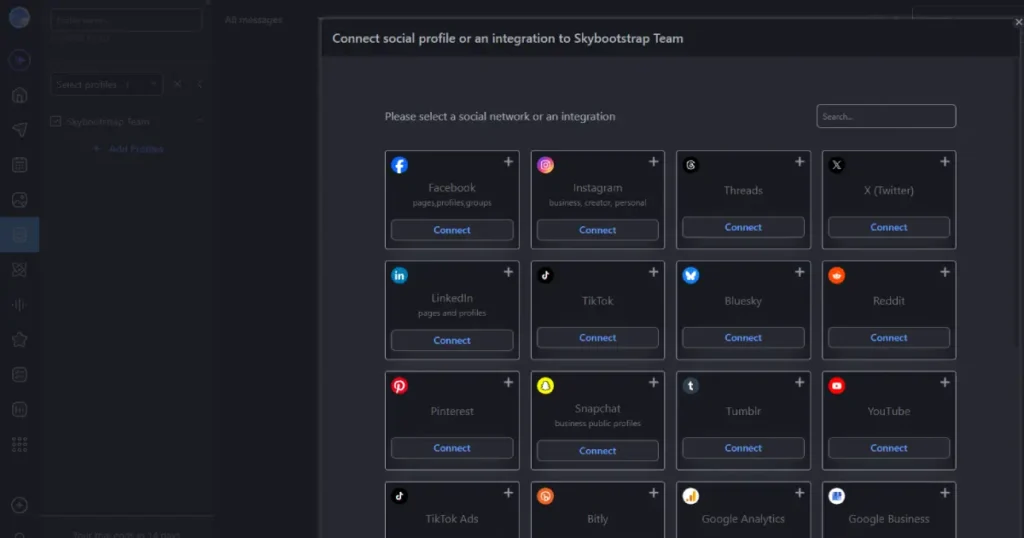
Task: Click the Reddit logo icon
Action: [x=837, y=276]
